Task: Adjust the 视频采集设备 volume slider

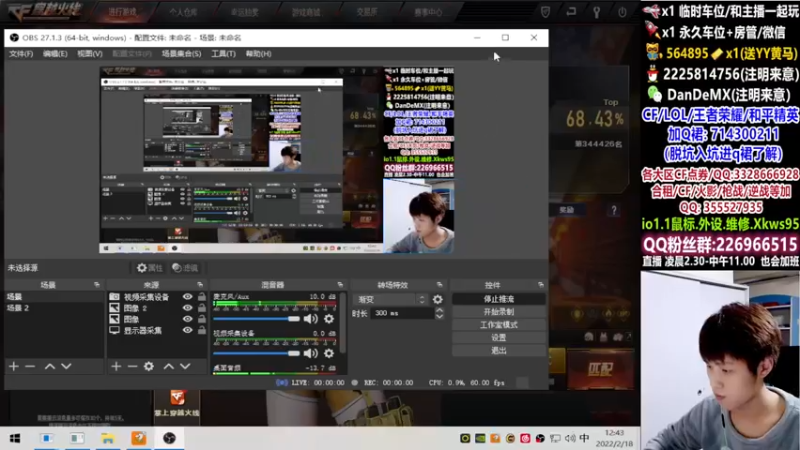Action: tap(257, 353)
